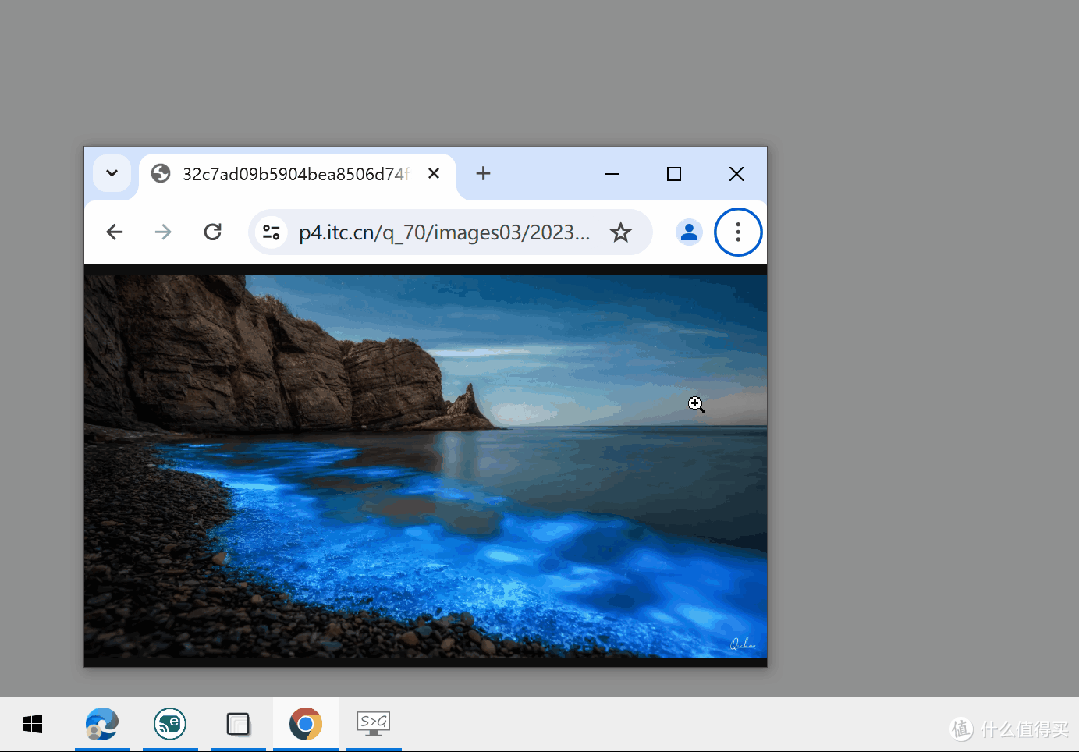Bookmark this page with the star
Viewport: 1079px width, 752px height.
[x=621, y=233]
